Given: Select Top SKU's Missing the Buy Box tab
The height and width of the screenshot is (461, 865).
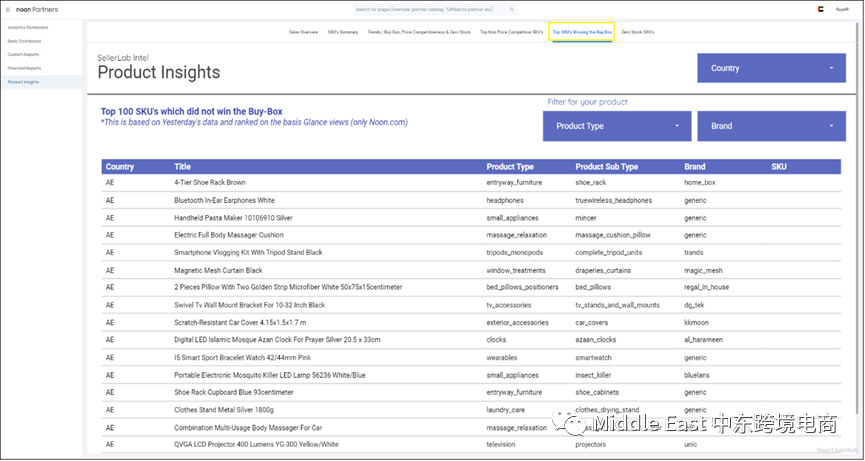Looking at the screenshot, I should [x=582, y=32].
